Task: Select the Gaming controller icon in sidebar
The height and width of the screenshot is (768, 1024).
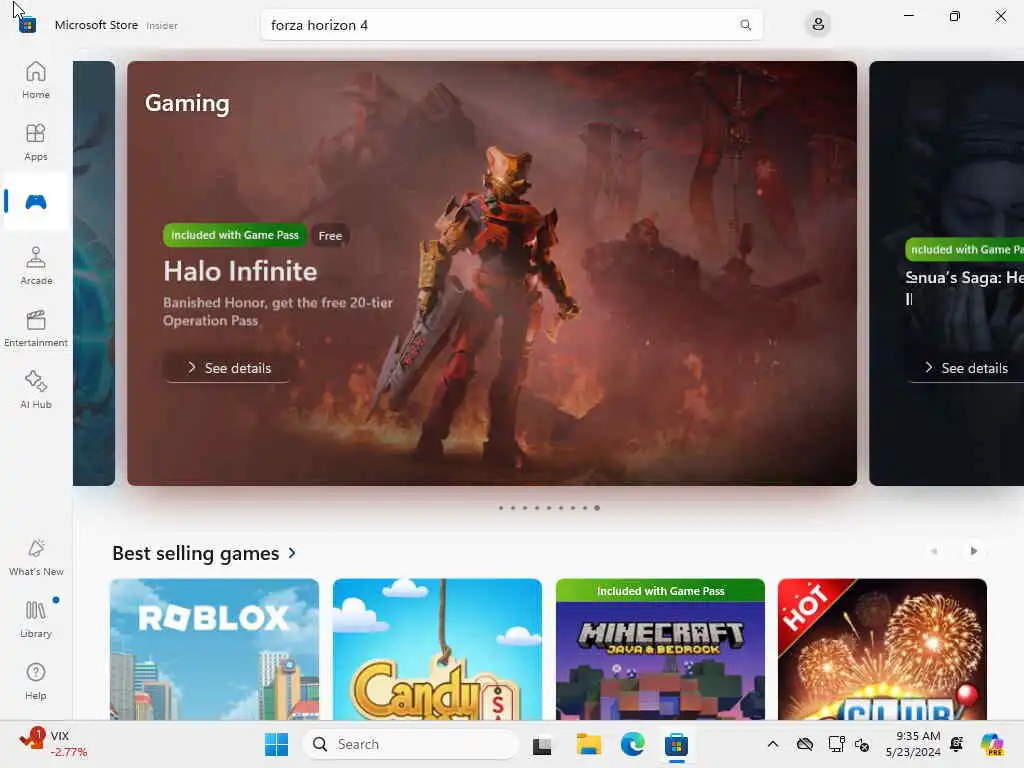Action: [36, 202]
